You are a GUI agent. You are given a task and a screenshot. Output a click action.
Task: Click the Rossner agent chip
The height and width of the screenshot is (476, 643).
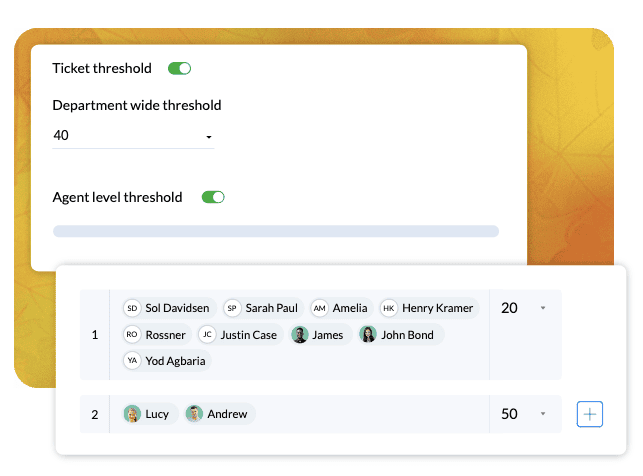tap(157, 335)
